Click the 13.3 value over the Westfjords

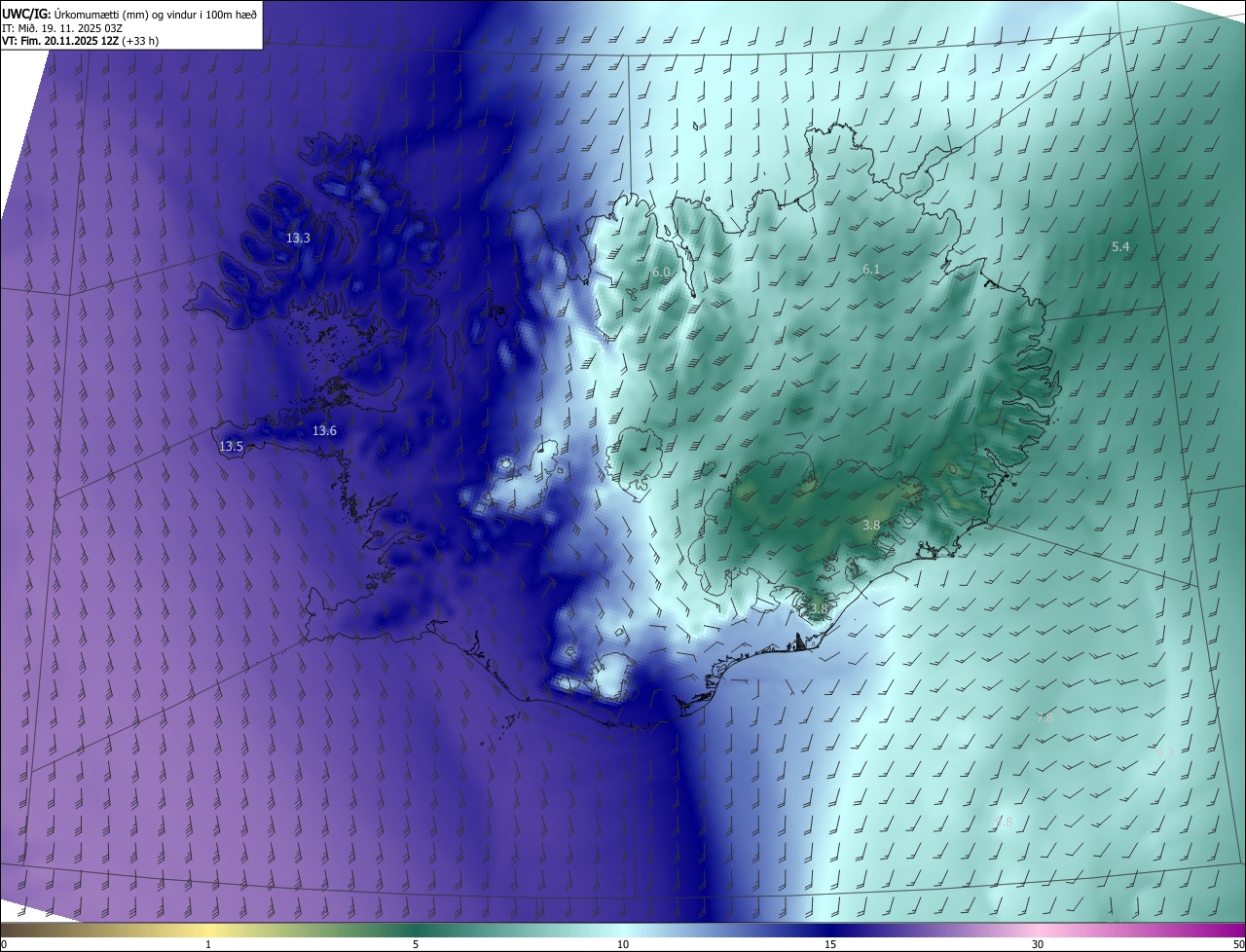[298, 238]
